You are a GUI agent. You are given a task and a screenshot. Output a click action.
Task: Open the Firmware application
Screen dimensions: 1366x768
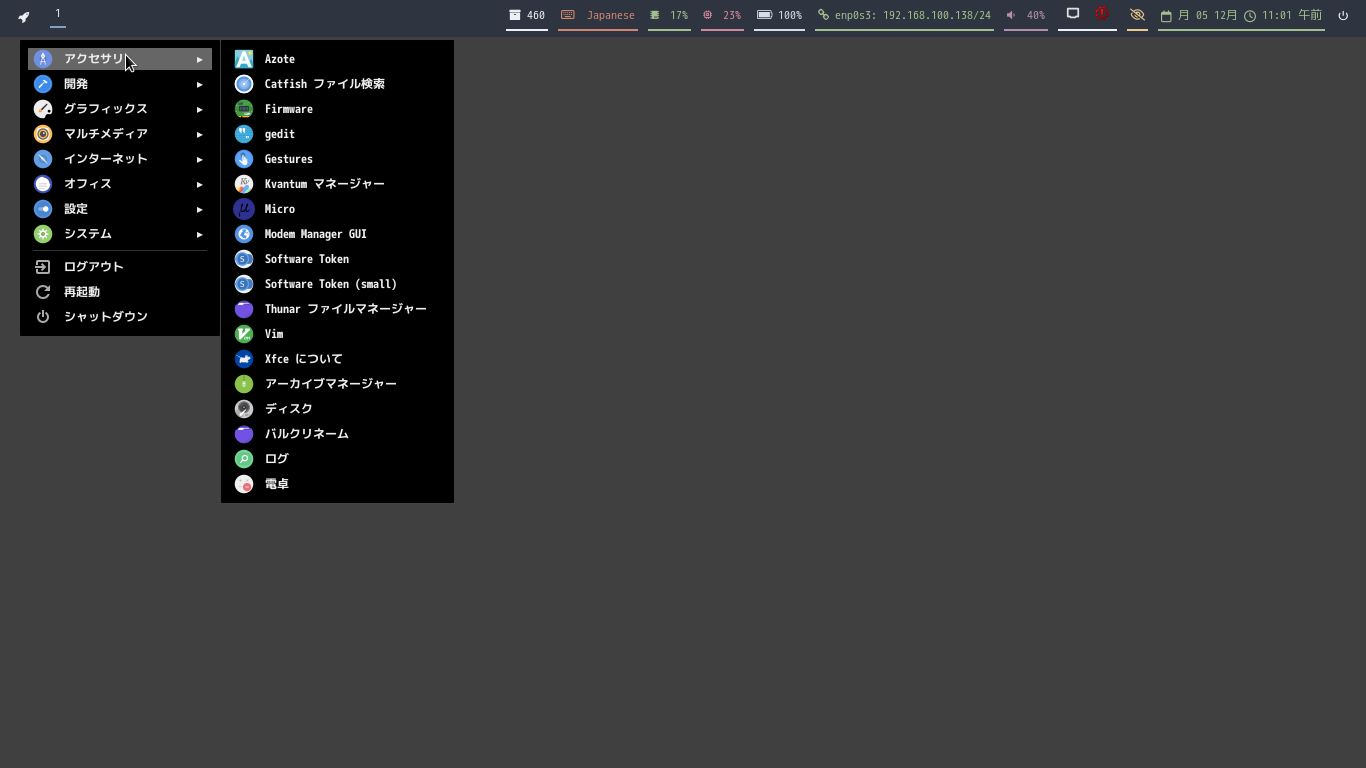(337, 109)
